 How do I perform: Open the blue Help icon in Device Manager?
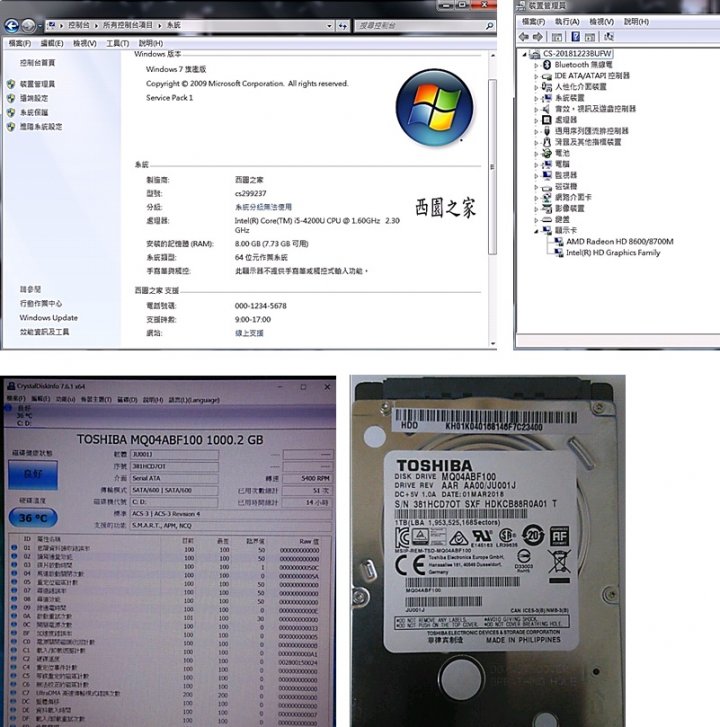coord(575,37)
